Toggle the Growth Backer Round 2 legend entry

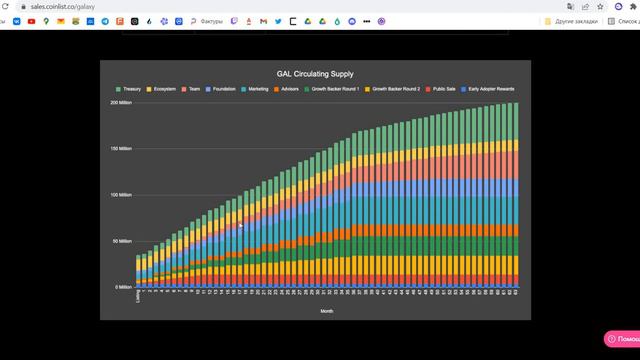coord(392,89)
